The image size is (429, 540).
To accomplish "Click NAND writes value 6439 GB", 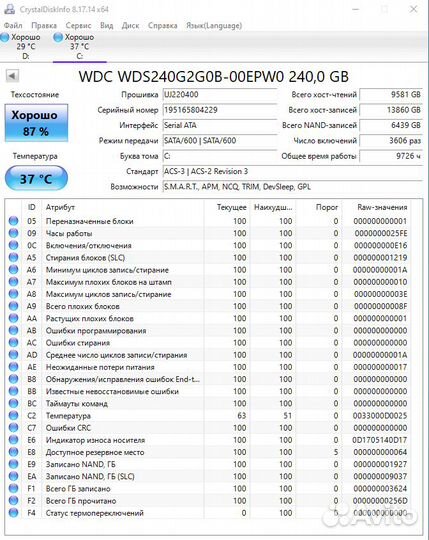I will tap(391, 125).
